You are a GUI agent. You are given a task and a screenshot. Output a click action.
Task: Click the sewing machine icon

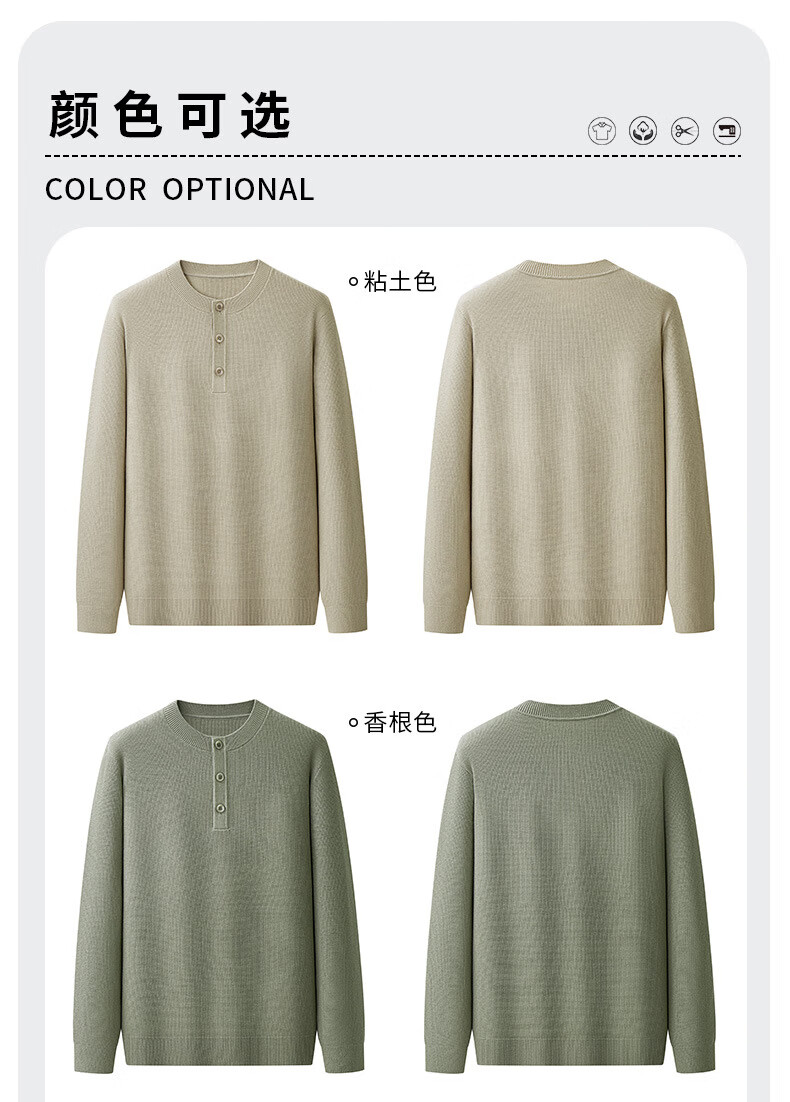(727, 131)
